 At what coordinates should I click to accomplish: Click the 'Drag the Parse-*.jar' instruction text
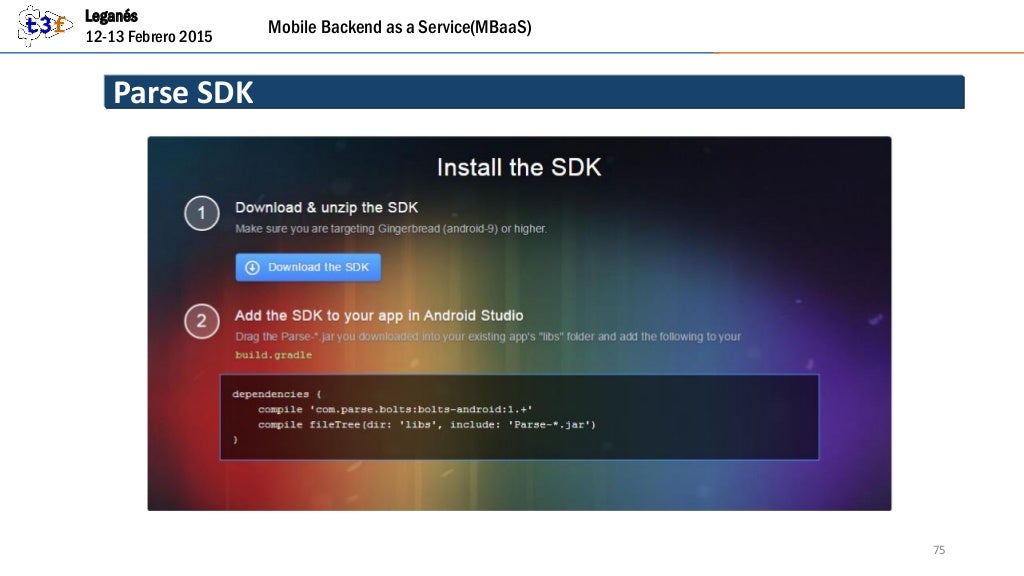pyautogui.click(x=488, y=336)
